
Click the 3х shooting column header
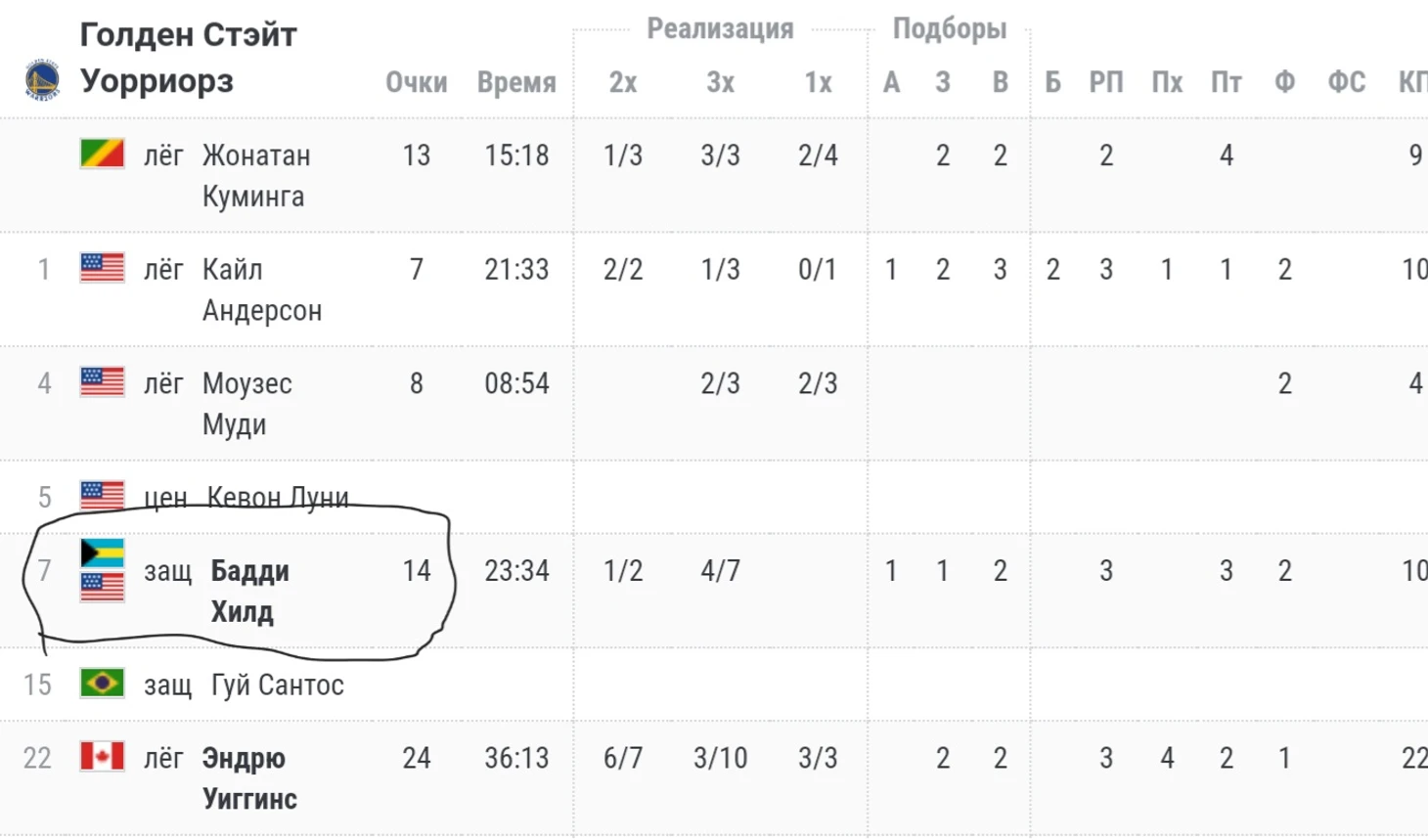720,83
